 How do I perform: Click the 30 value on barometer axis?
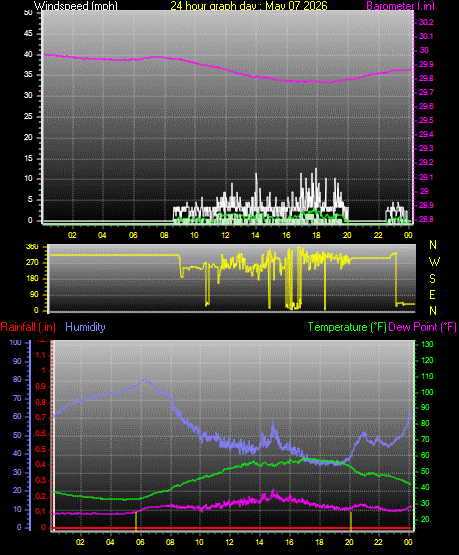pyautogui.click(x=424, y=50)
